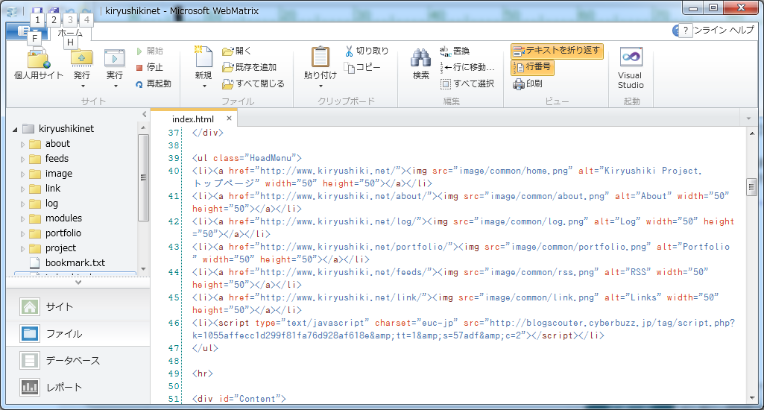The image size is (764, 410).
Task: Click すべて閉じる (Close all)
Action: tap(253, 84)
